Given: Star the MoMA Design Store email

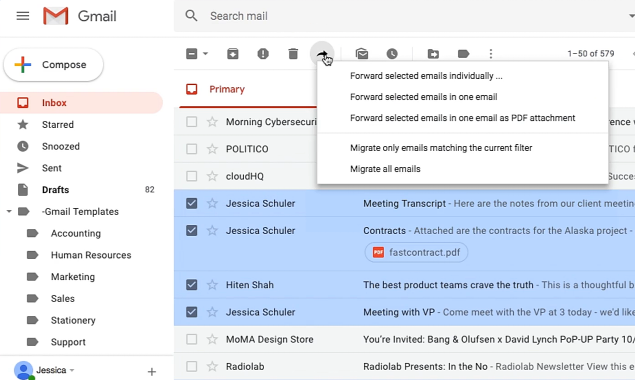Looking at the screenshot, I should coord(212,339).
